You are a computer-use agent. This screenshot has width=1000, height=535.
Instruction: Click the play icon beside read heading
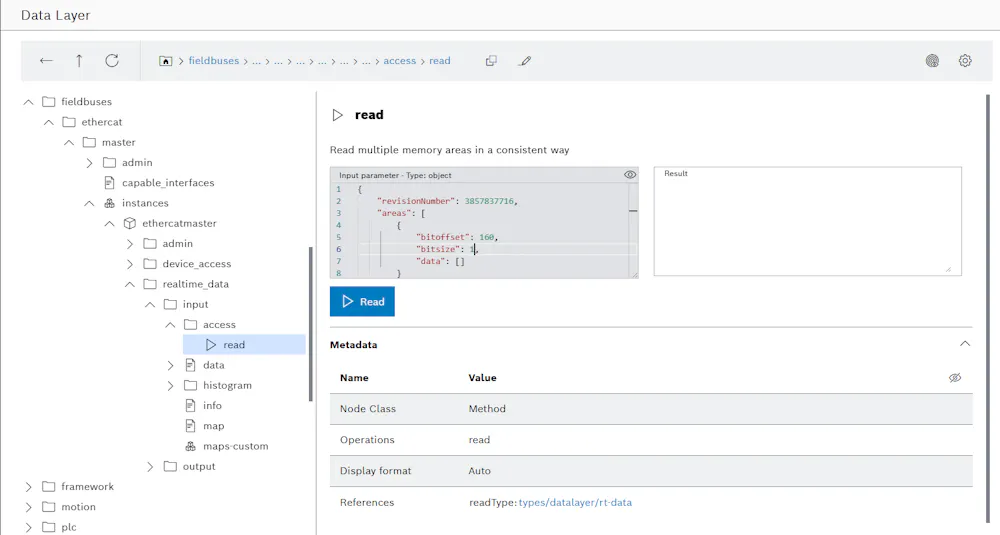pyautogui.click(x=337, y=115)
